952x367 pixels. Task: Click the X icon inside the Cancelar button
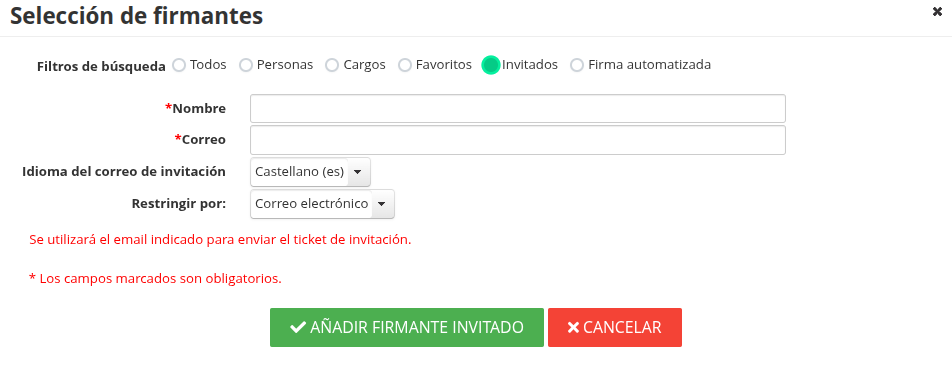(x=573, y=328)
